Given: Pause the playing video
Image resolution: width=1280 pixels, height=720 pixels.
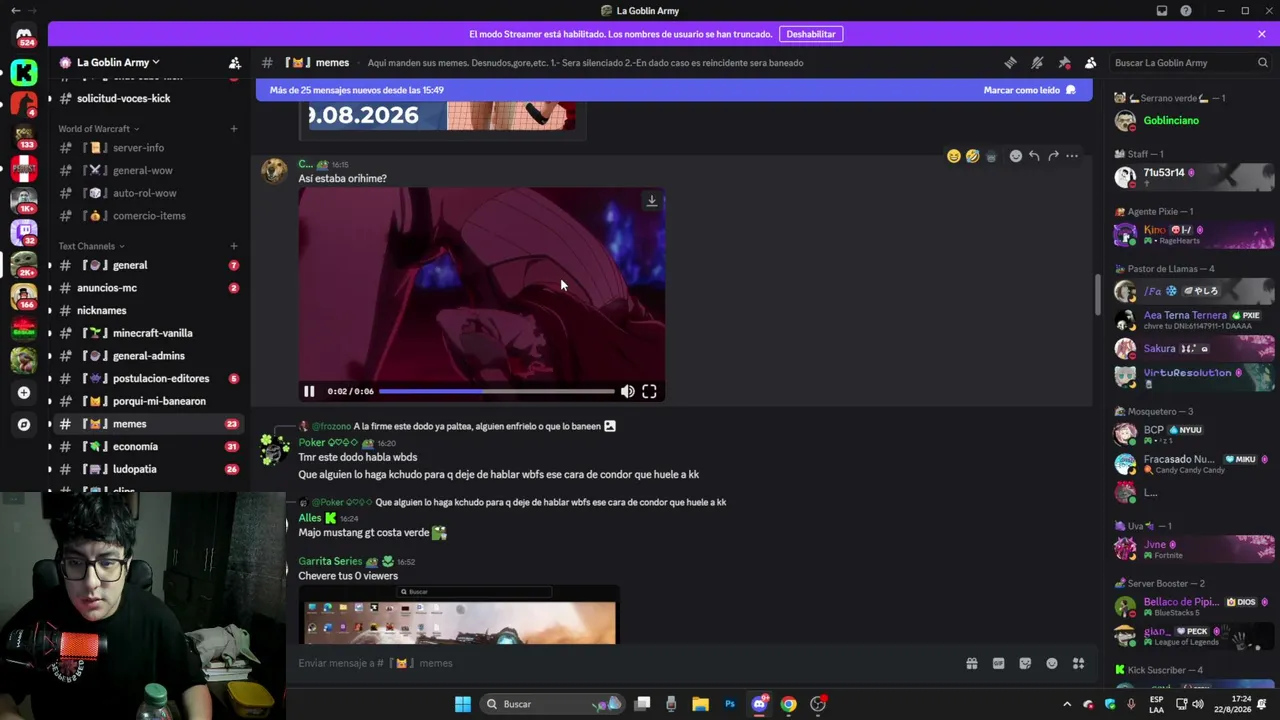Looking at the screenshot, I should point(309,392).
